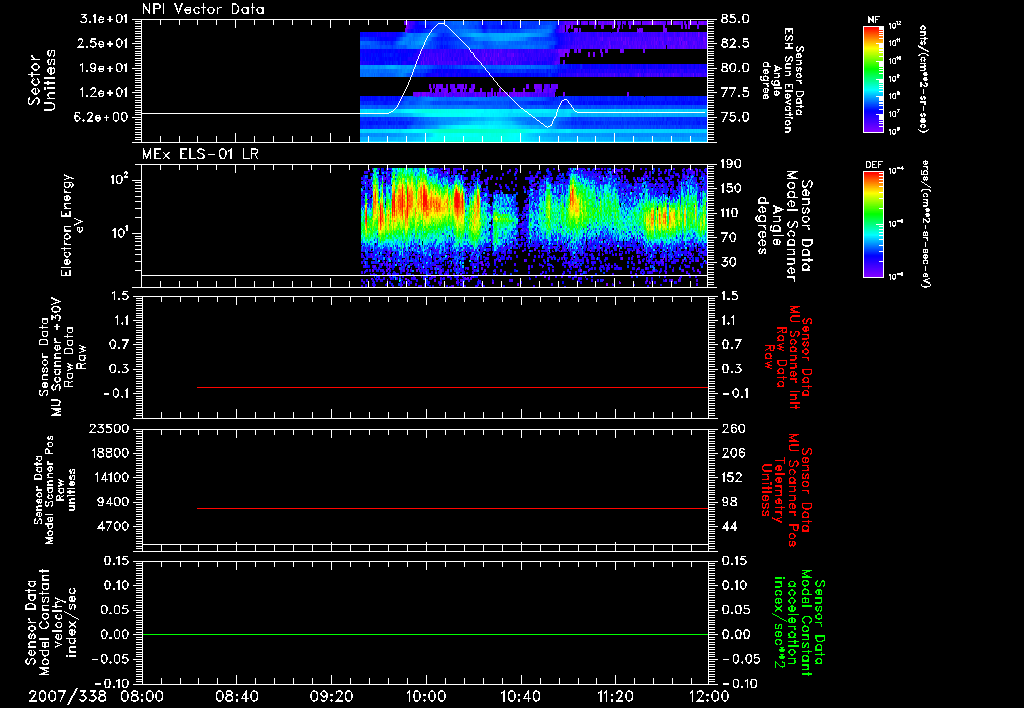Screen dimensions: 1024x708
Task: Click the 98 telemetry tick value
Action: (x=729, y=502)
